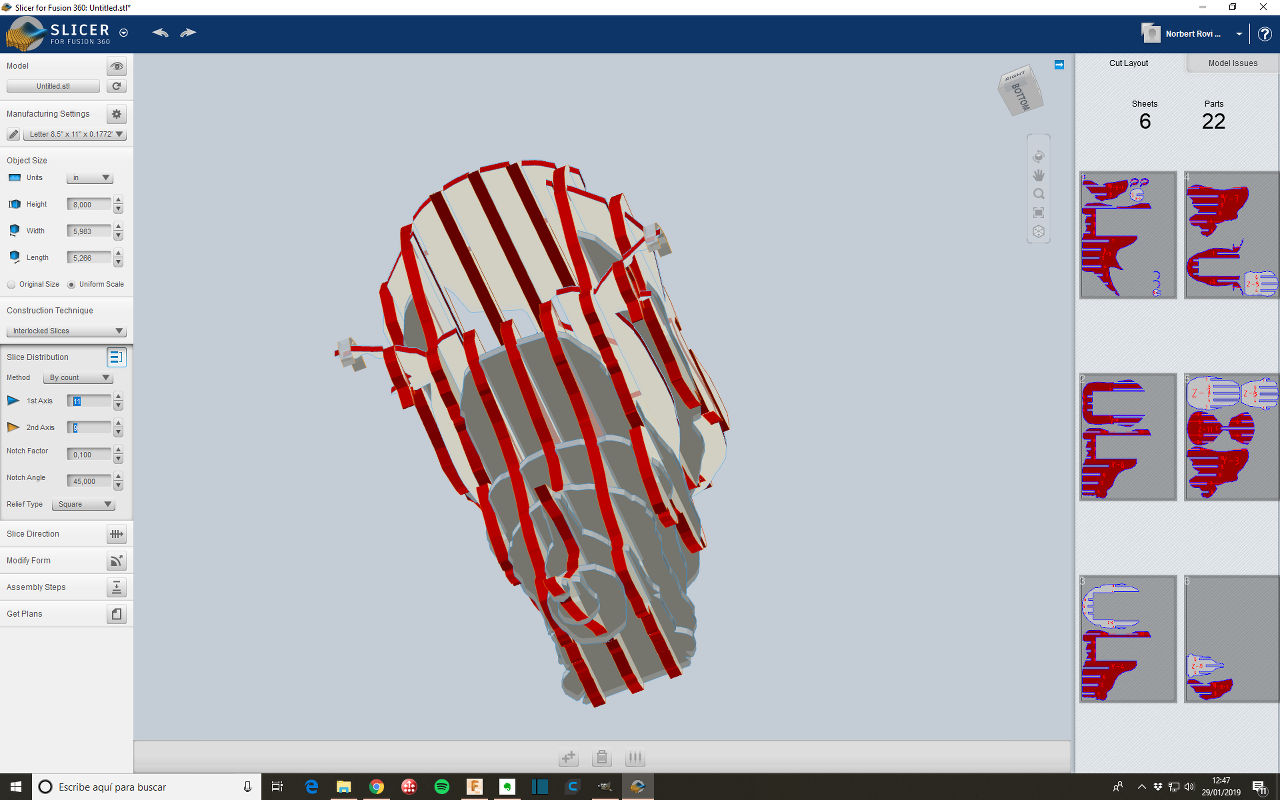This screenshot has width=1280, height=800.
Task: Open the Slice Direction tool
Action: click(x=117, y=534)
